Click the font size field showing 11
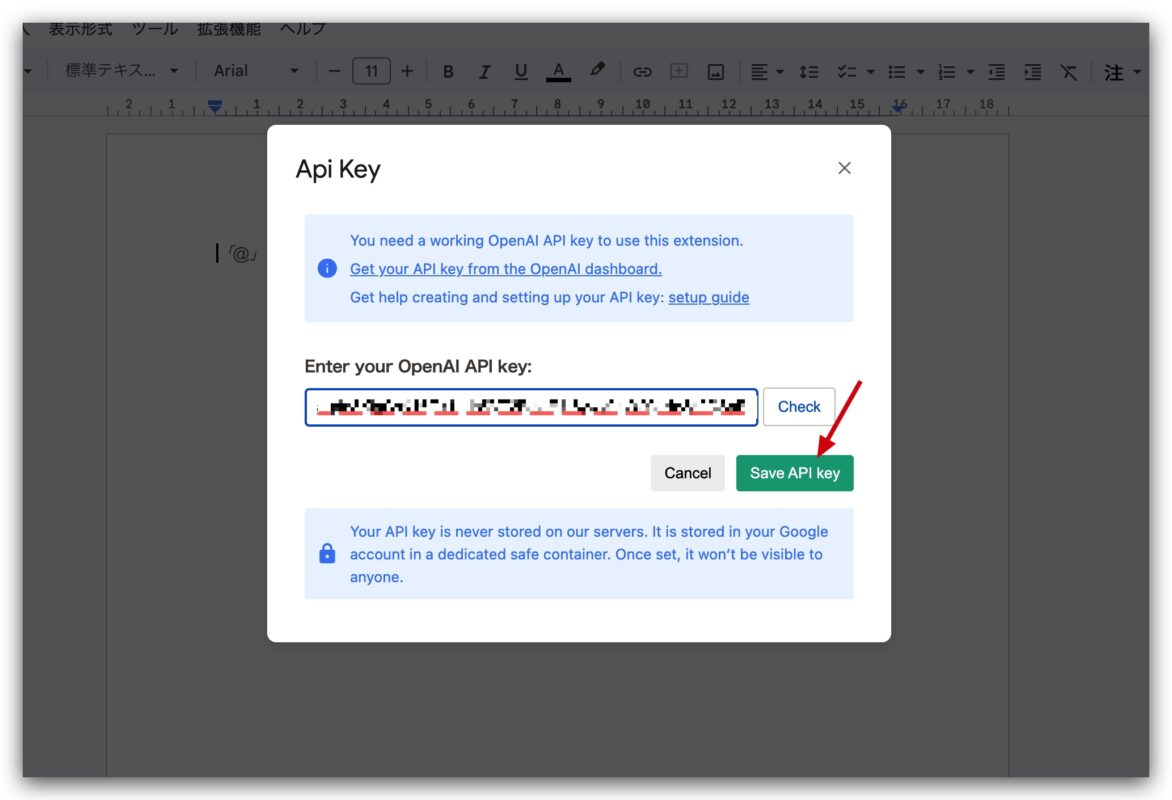 (371, 72)
